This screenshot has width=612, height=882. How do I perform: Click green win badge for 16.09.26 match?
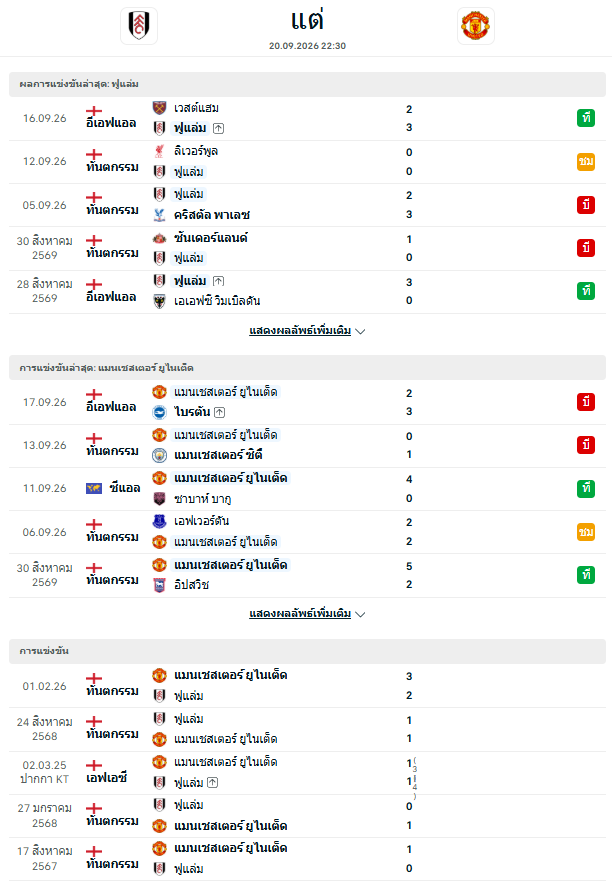(x=586, y=118)
